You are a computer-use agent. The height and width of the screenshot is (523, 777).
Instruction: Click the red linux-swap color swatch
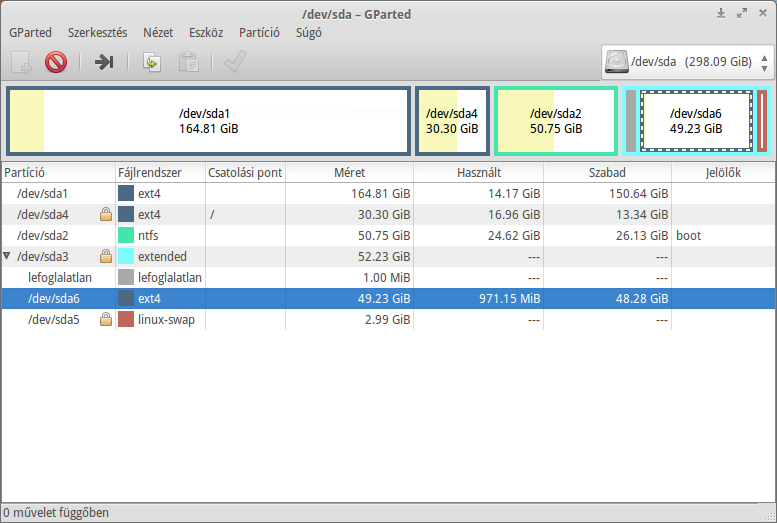tap(126, 319)
